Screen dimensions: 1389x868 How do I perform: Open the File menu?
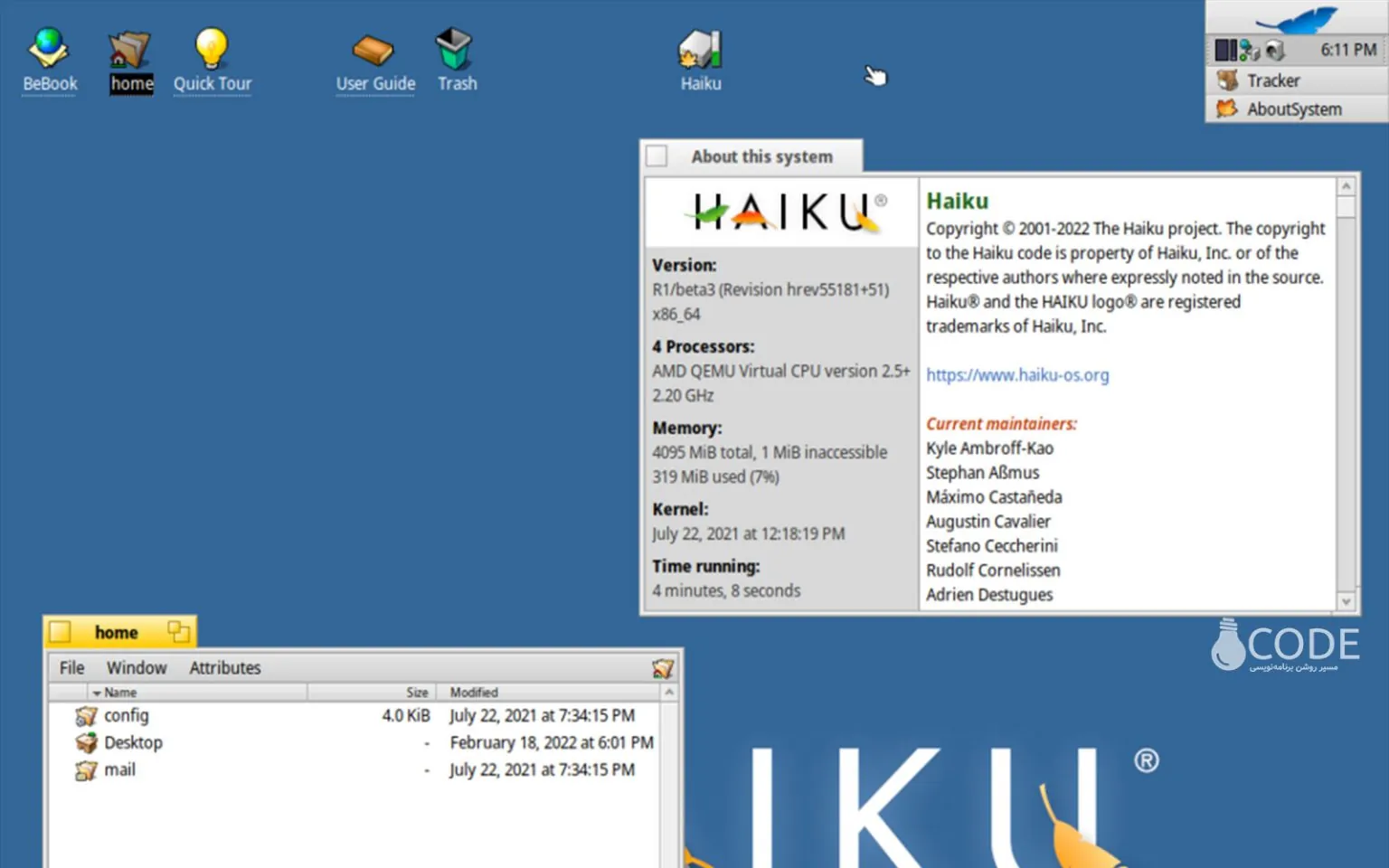71,668
